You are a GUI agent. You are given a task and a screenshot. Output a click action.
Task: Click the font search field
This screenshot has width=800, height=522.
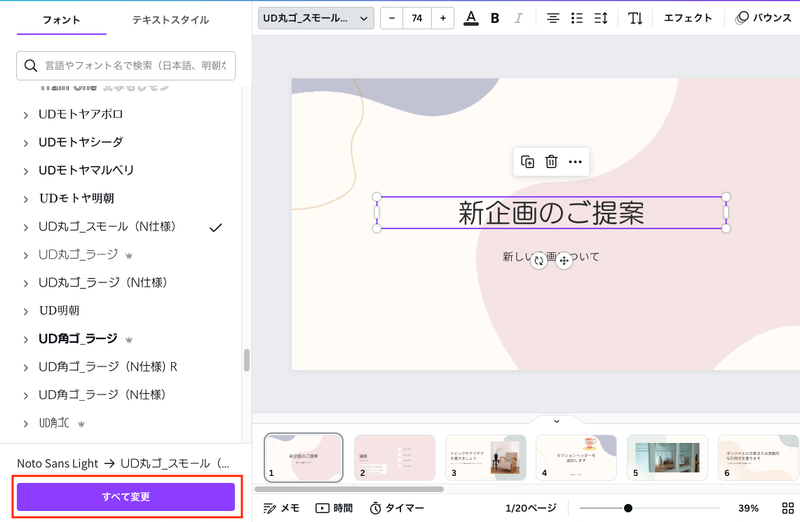(x=126, y=65)
